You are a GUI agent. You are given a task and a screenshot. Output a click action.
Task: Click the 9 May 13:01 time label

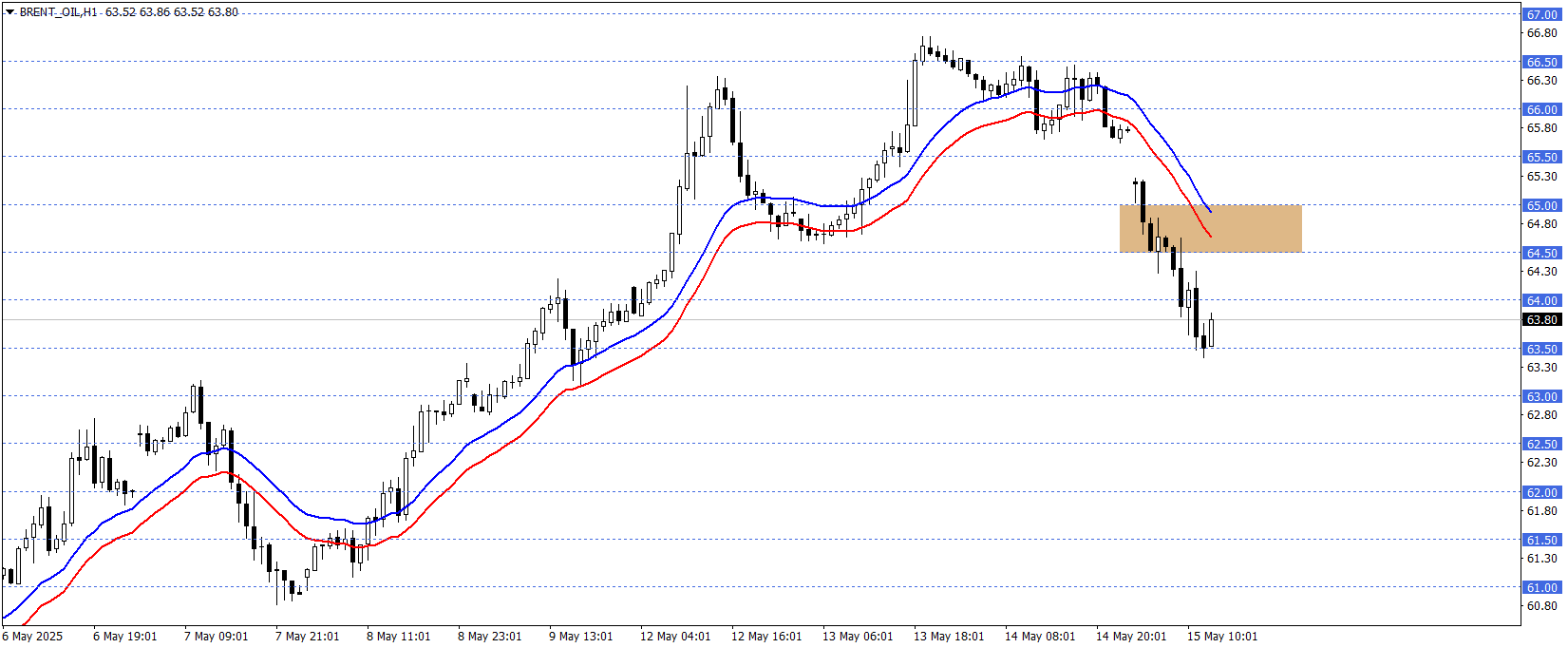point(581,637)
